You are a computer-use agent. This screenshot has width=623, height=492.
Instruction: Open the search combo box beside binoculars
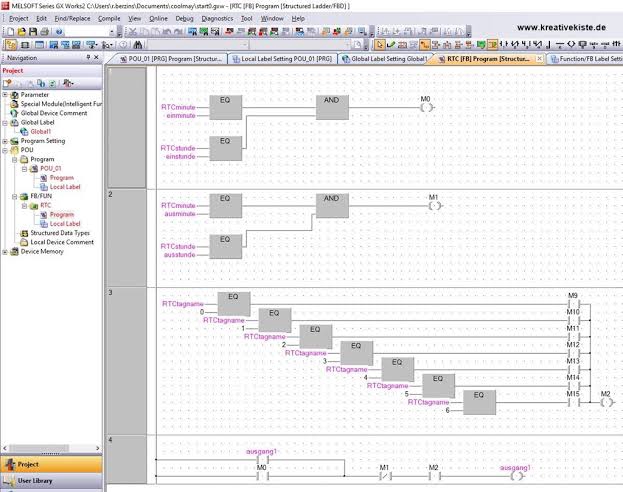(x=198, y=45)
